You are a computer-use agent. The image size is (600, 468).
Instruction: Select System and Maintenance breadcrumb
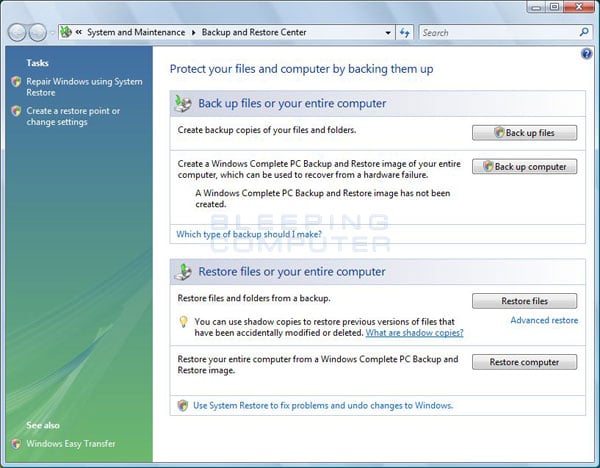tap(136, 33)
